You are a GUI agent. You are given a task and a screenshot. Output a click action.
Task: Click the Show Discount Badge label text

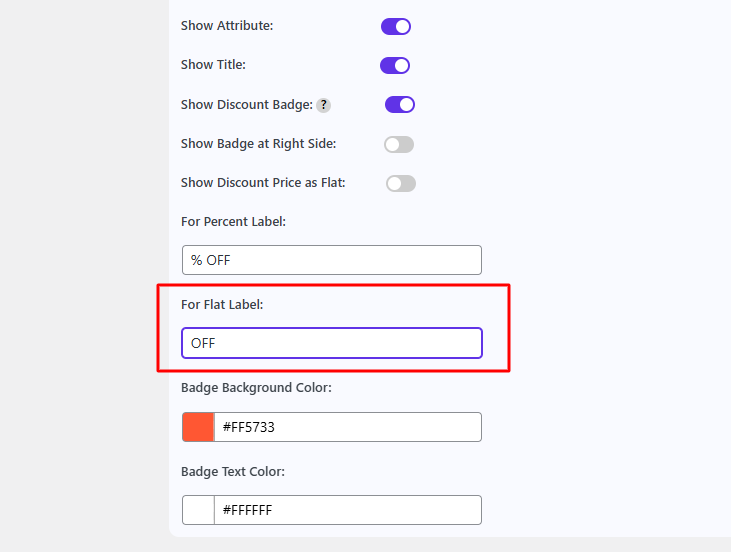tap(247, 105)
